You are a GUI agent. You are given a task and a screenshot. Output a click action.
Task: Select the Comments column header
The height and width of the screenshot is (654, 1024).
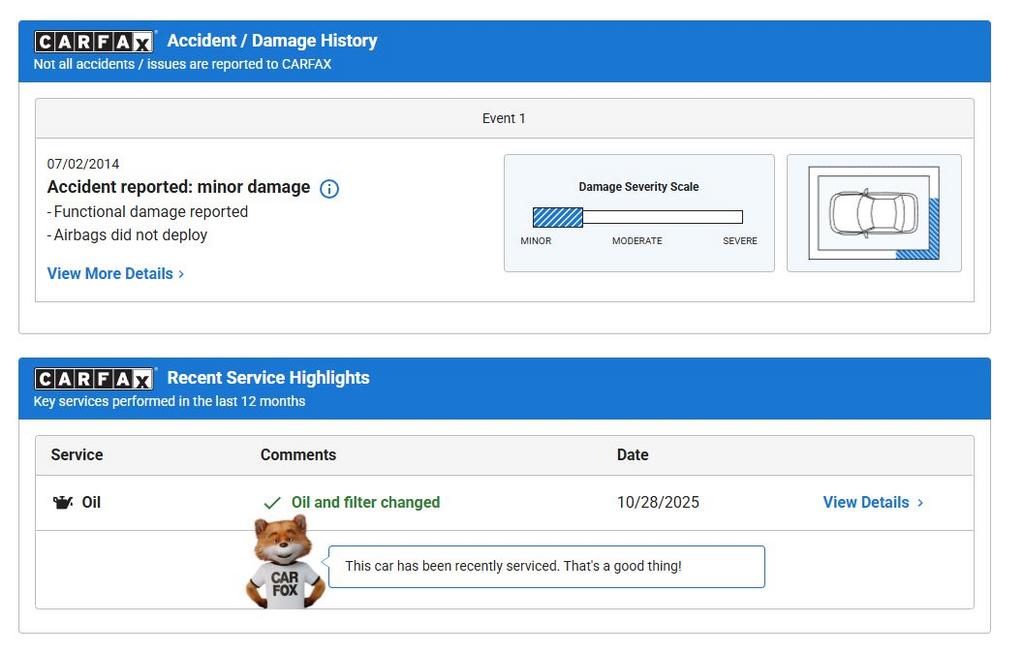click(298, 455)
